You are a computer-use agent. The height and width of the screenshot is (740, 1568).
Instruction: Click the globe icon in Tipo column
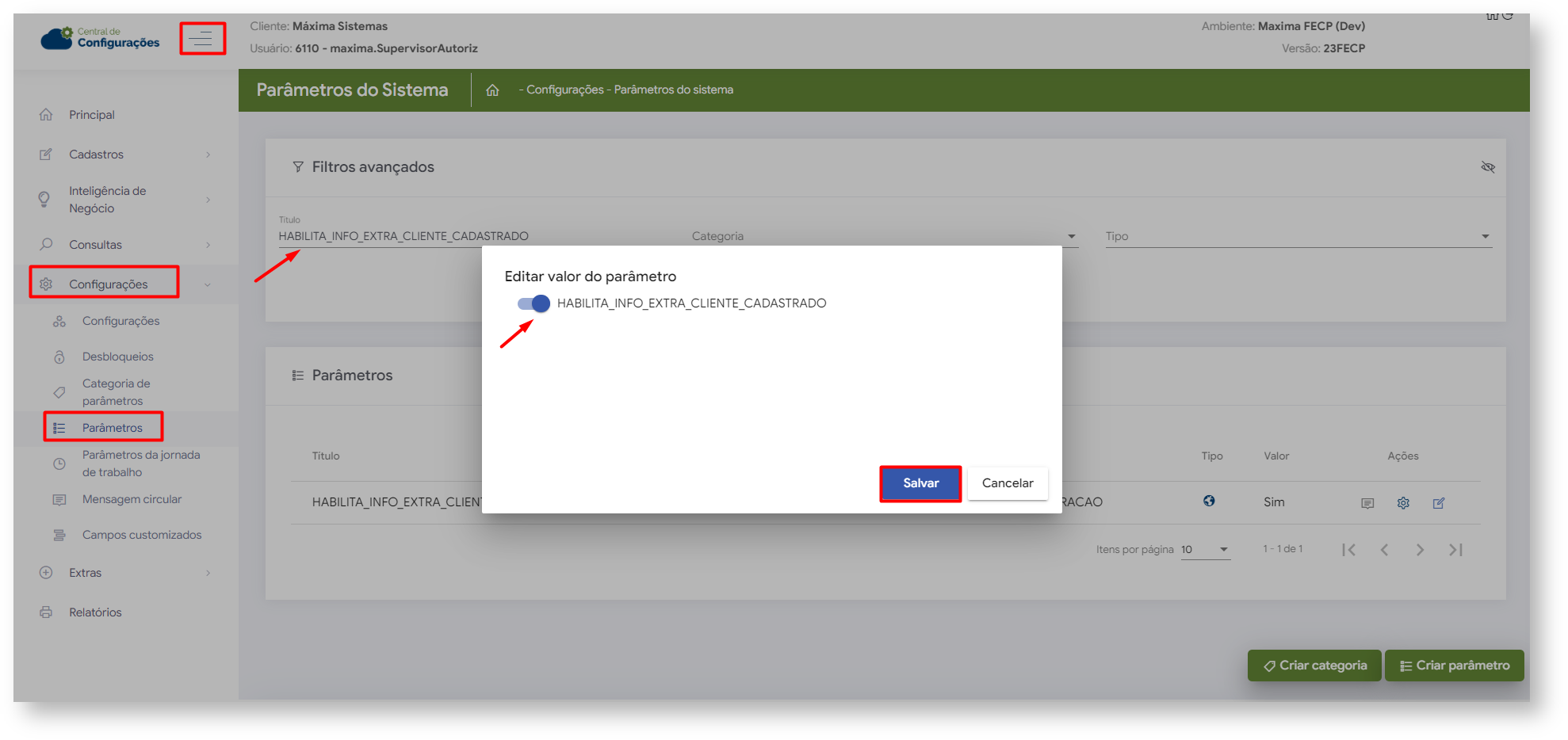[x=1209, y=501]
